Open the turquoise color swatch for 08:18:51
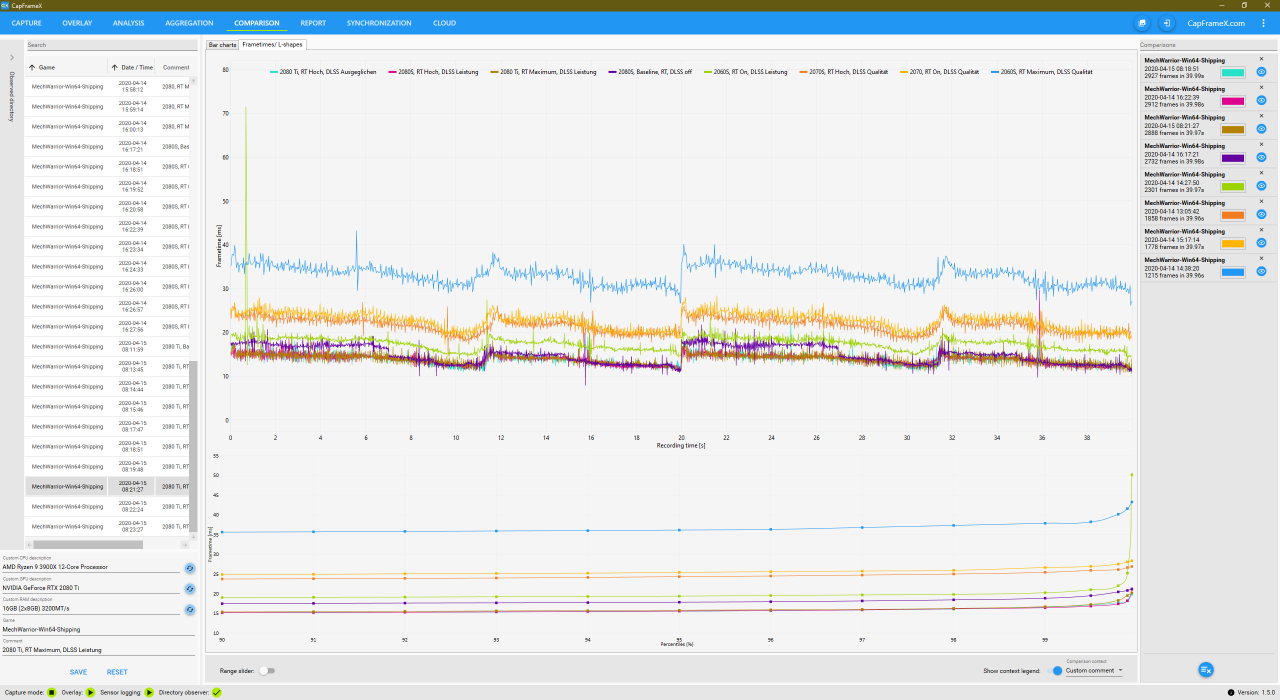 1233,72
